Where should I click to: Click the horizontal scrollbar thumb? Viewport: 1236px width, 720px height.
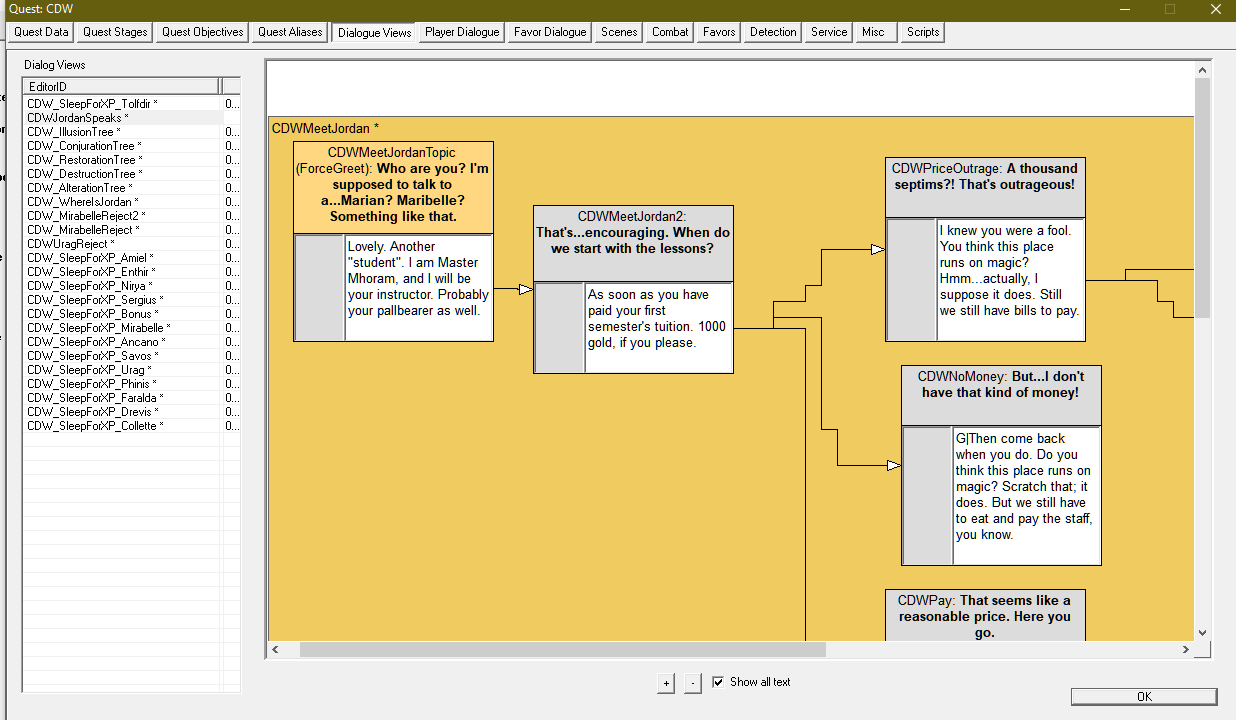563,649
